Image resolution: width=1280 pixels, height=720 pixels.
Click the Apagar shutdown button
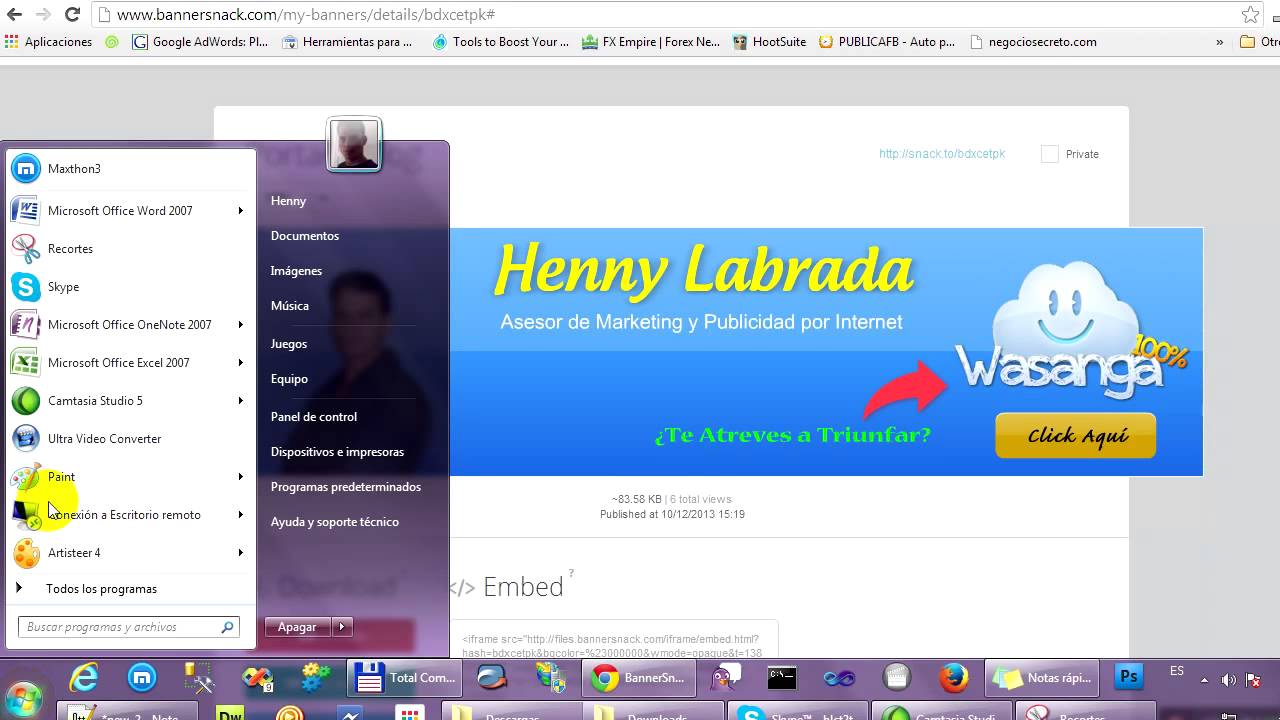298,627
